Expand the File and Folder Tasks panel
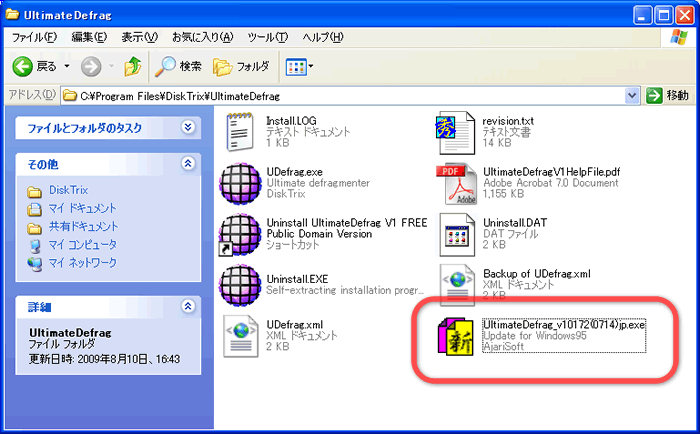700x434 pixels. pos(188,127)
